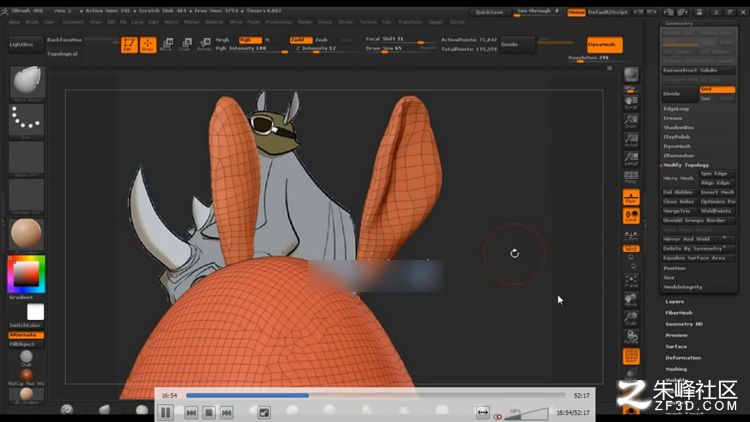Toggle the Zsub option
Viewport: 750px width, 422px height.
point(322,40)
